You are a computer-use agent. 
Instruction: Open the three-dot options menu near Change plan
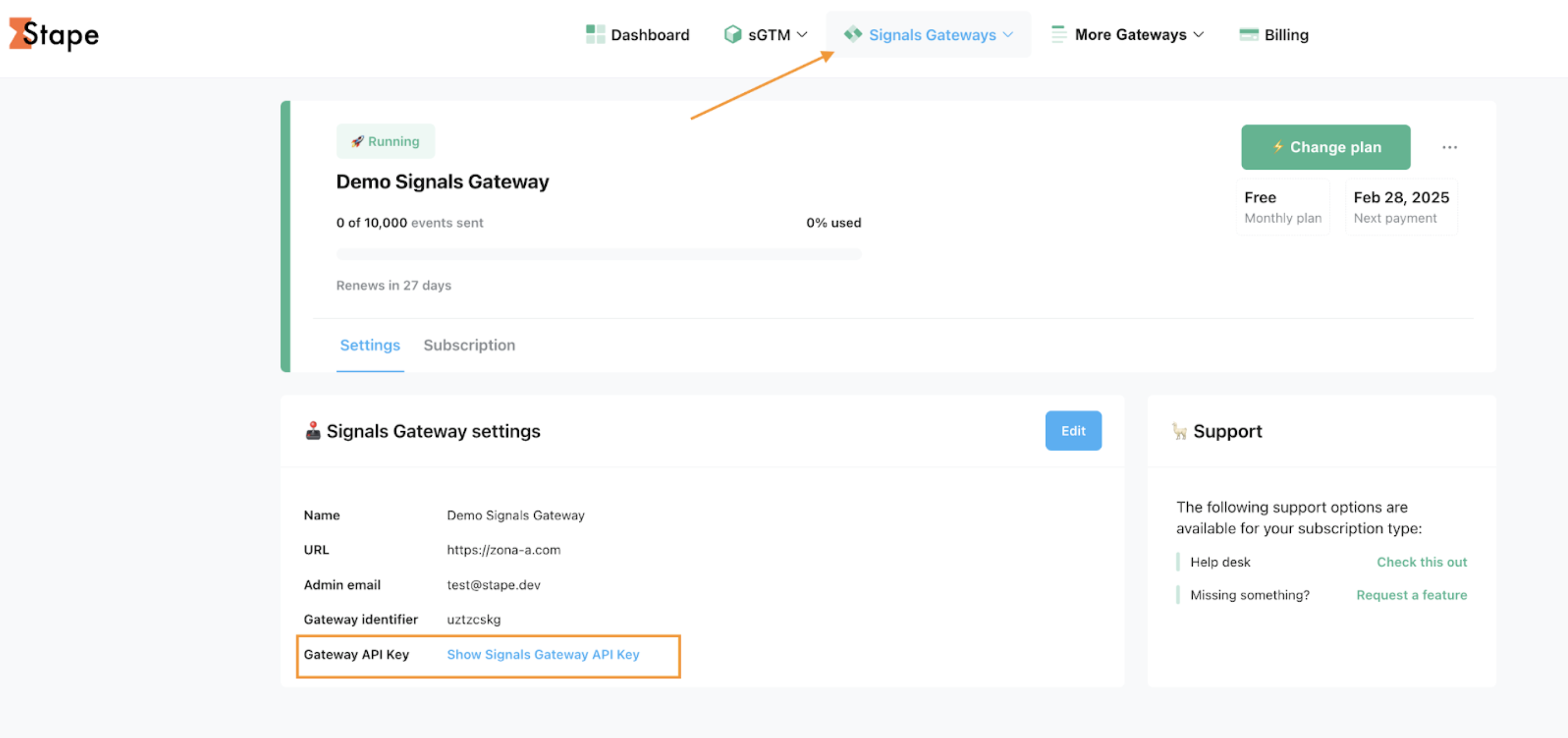[x=1450, y=147]
